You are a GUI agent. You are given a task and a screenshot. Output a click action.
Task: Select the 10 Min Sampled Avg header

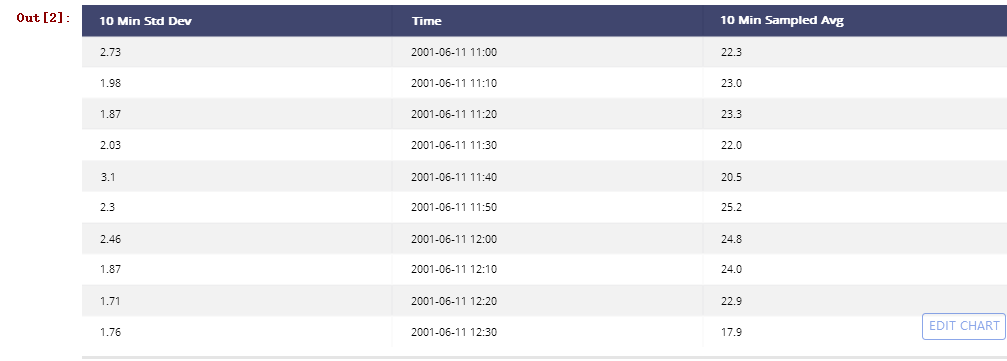[x=782, y=21]
